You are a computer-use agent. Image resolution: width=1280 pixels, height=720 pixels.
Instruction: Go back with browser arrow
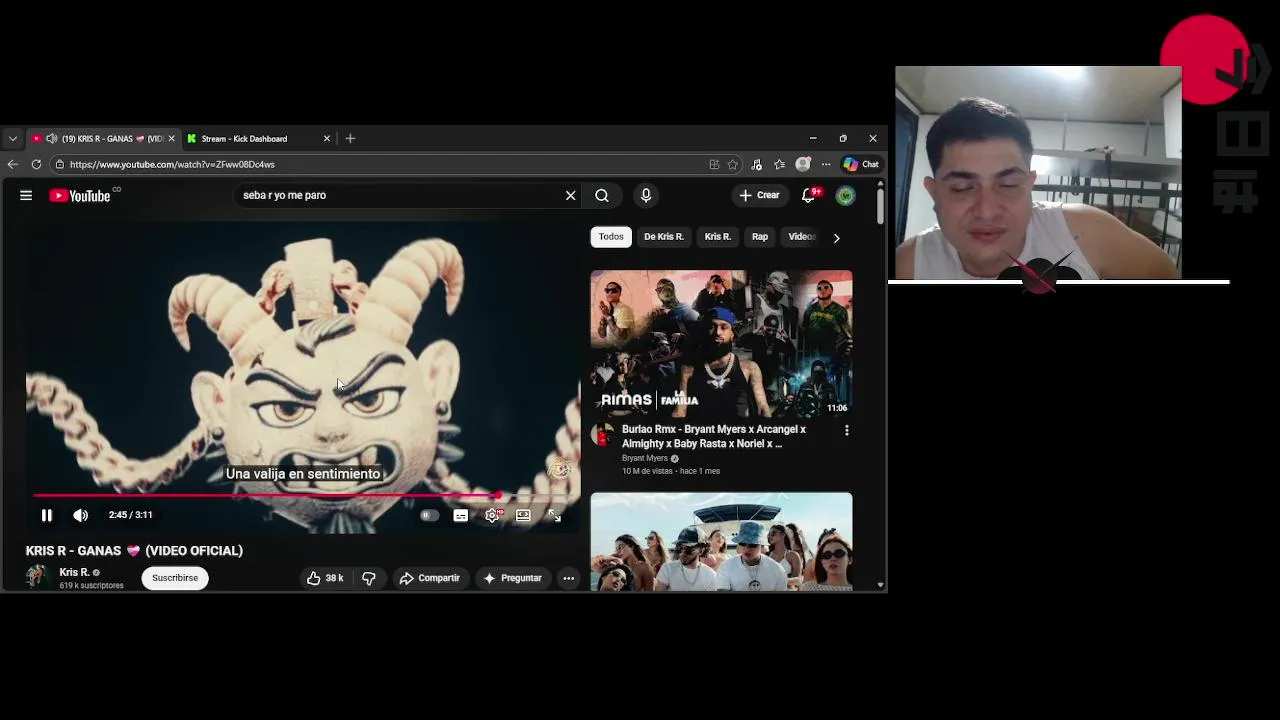(12, 164)
